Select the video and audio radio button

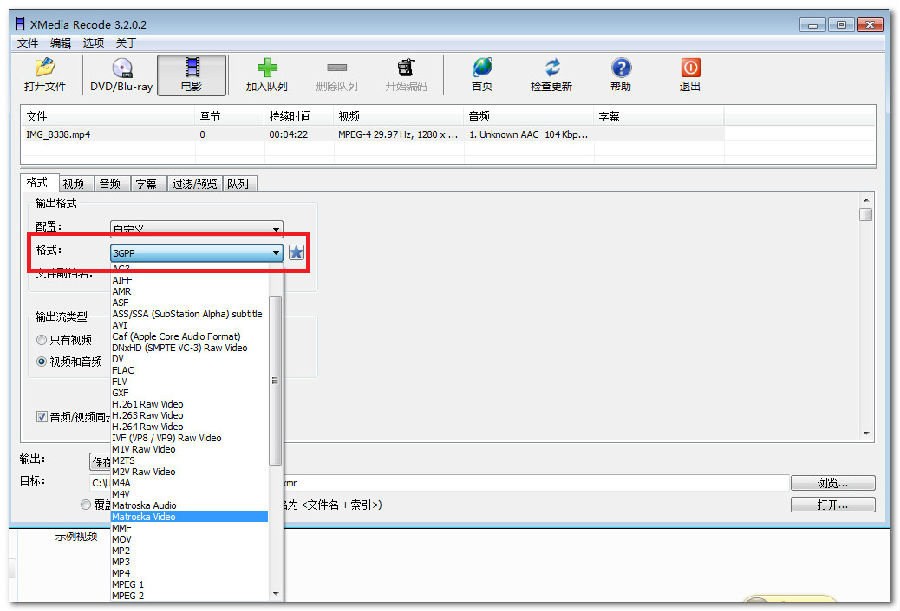point(41,362)
